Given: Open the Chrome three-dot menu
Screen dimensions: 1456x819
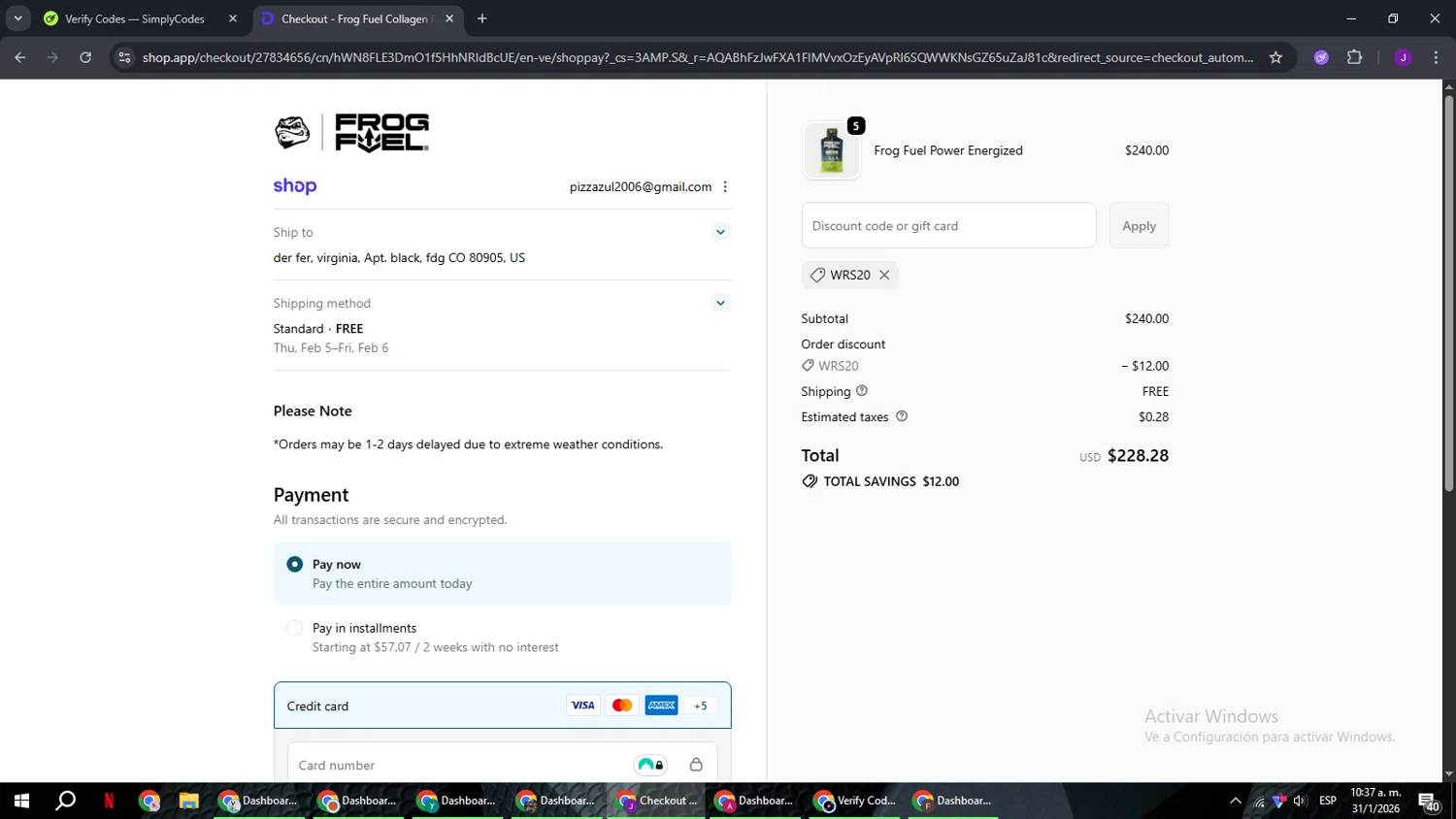Looking at the screenshot, I should (1436, 57).
